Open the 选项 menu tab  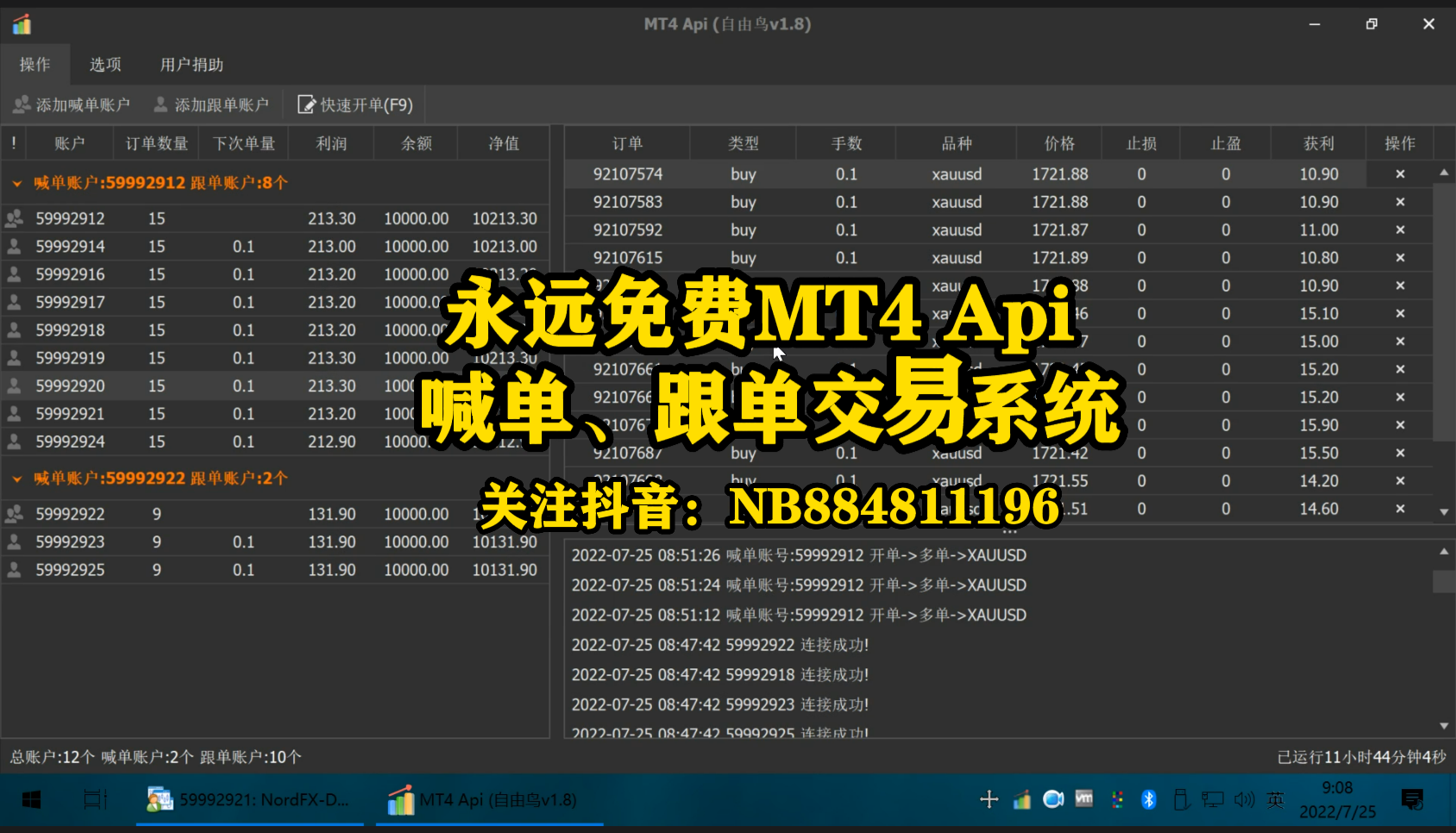pyautogui.click(x=105, y=65)
